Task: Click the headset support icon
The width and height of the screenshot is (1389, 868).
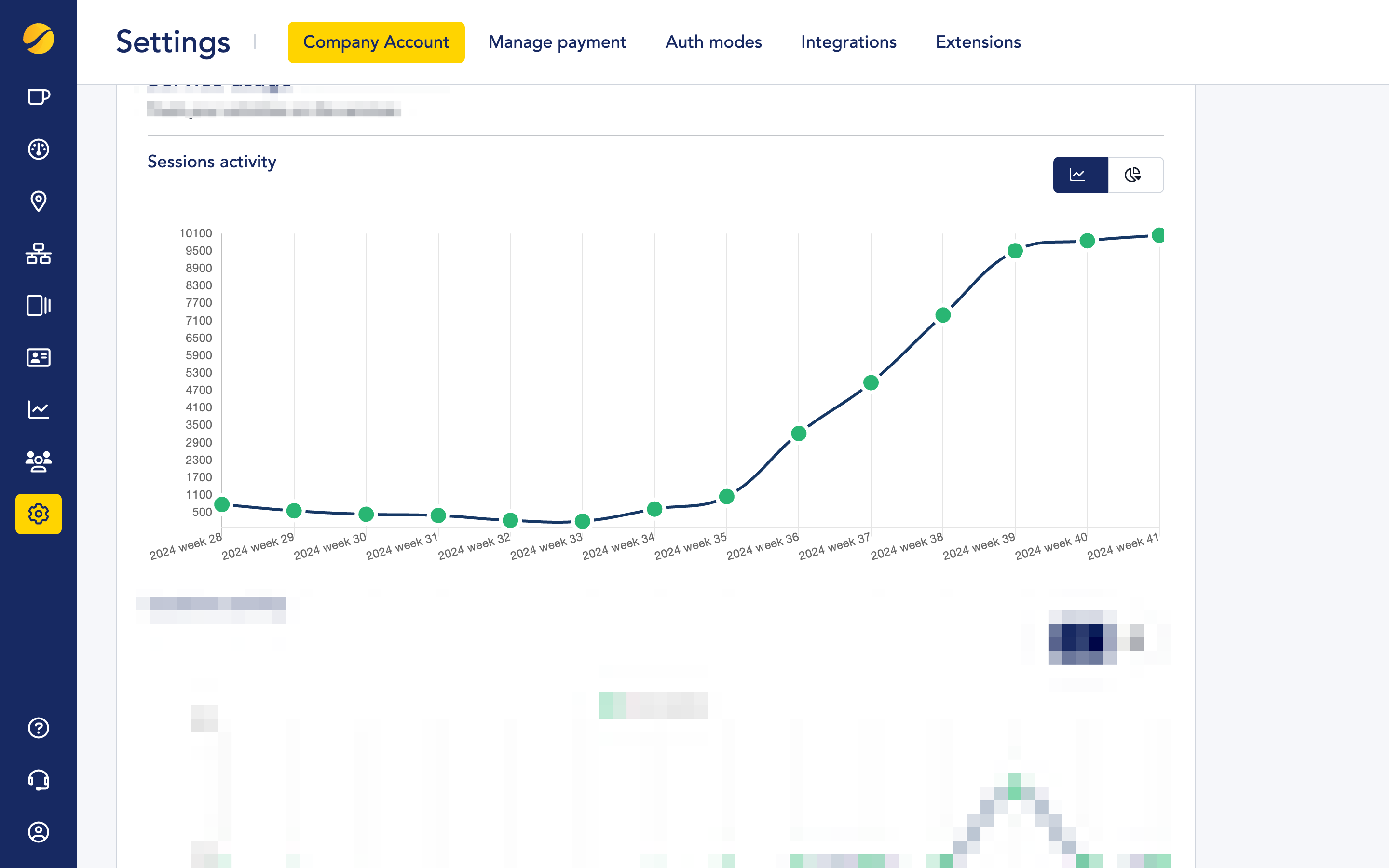Action: [x=39, y=780]
